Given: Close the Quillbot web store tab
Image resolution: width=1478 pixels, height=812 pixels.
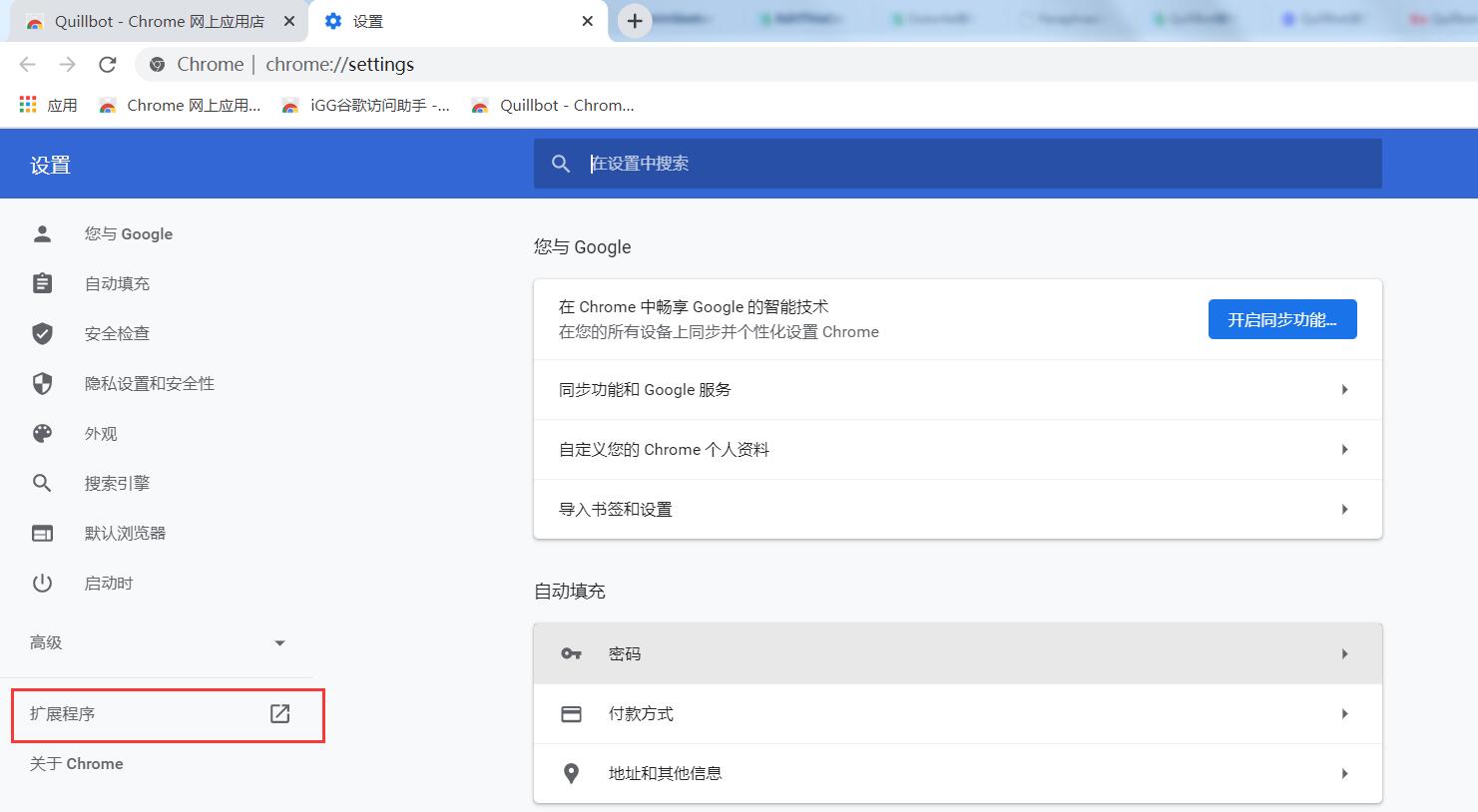Looking at the screenshot, I should click(x=289, y=21).
